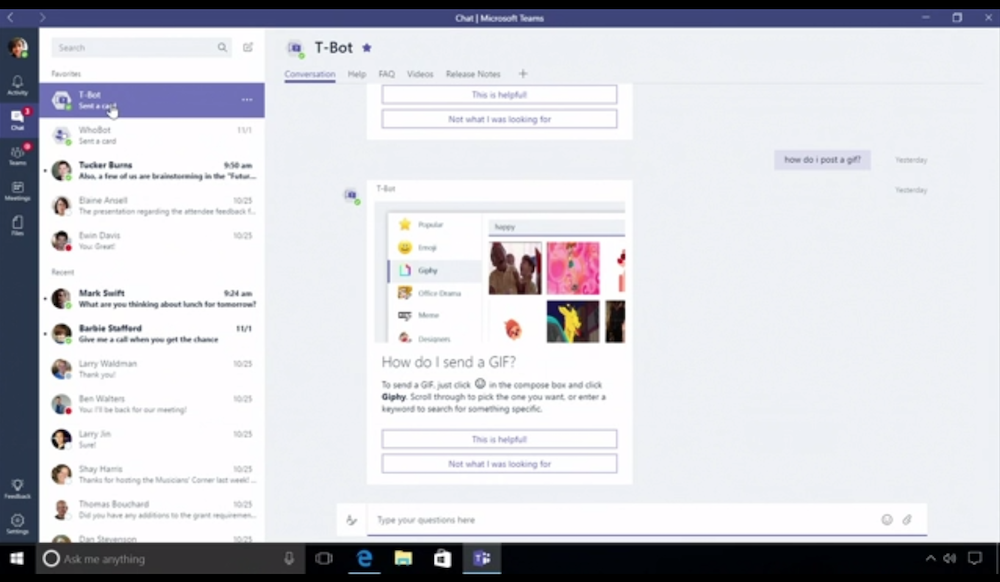This screenshot has width=1000, height=582.
Task: Start a new chat with compose icon
Action: point(248,47)
